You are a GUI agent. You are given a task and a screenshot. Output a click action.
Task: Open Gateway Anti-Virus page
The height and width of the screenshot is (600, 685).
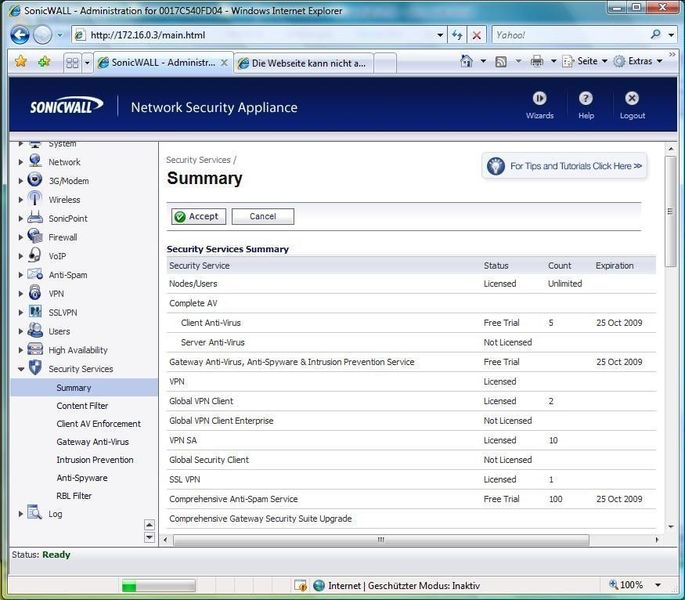tap(92, 441)
